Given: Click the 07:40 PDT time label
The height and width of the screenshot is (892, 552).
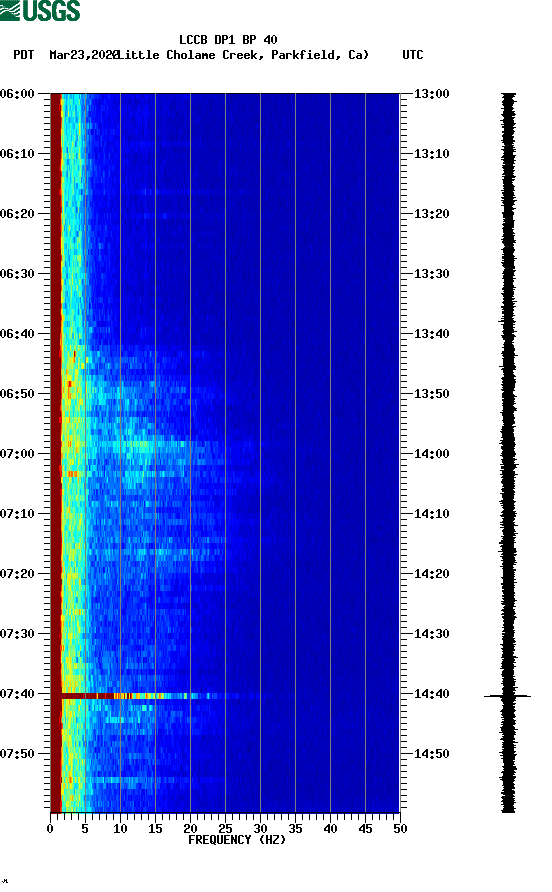Looking at the screenshot, I should point(17,694).
